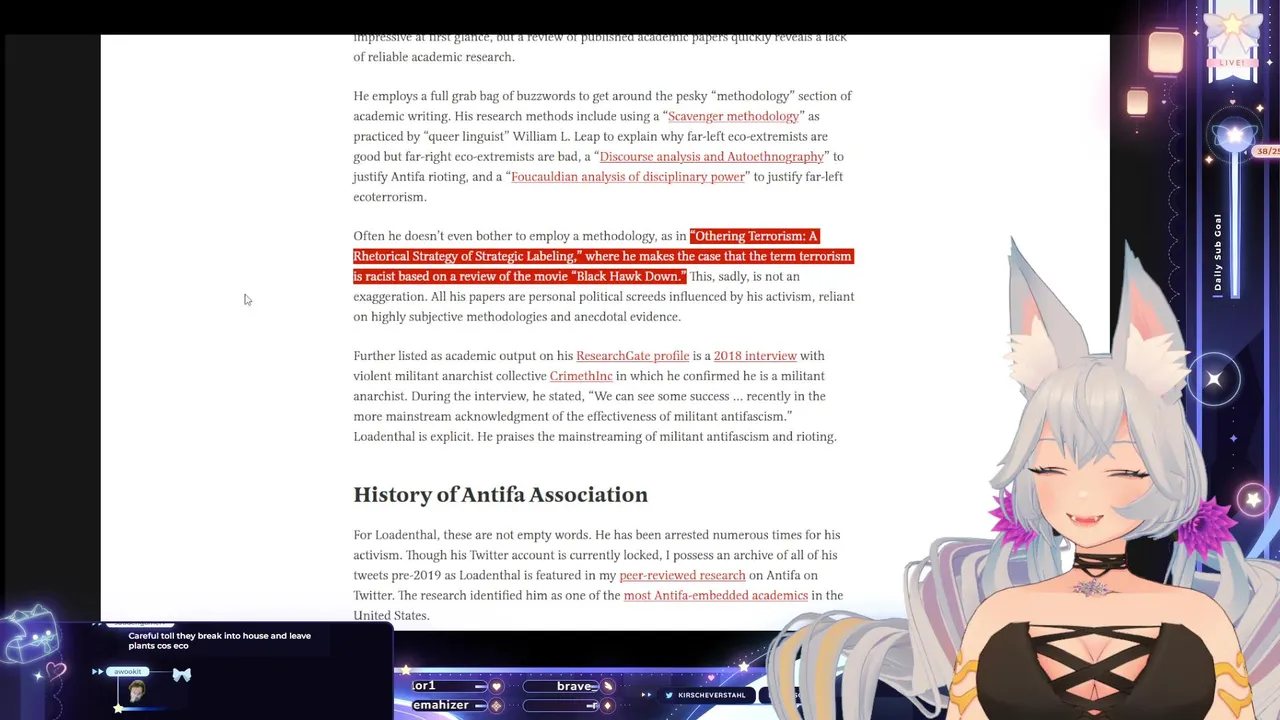The height and width of the screenshot is (720, 1280).
Task: Click the History of Antifa Association heading
Action: point(500,495)
